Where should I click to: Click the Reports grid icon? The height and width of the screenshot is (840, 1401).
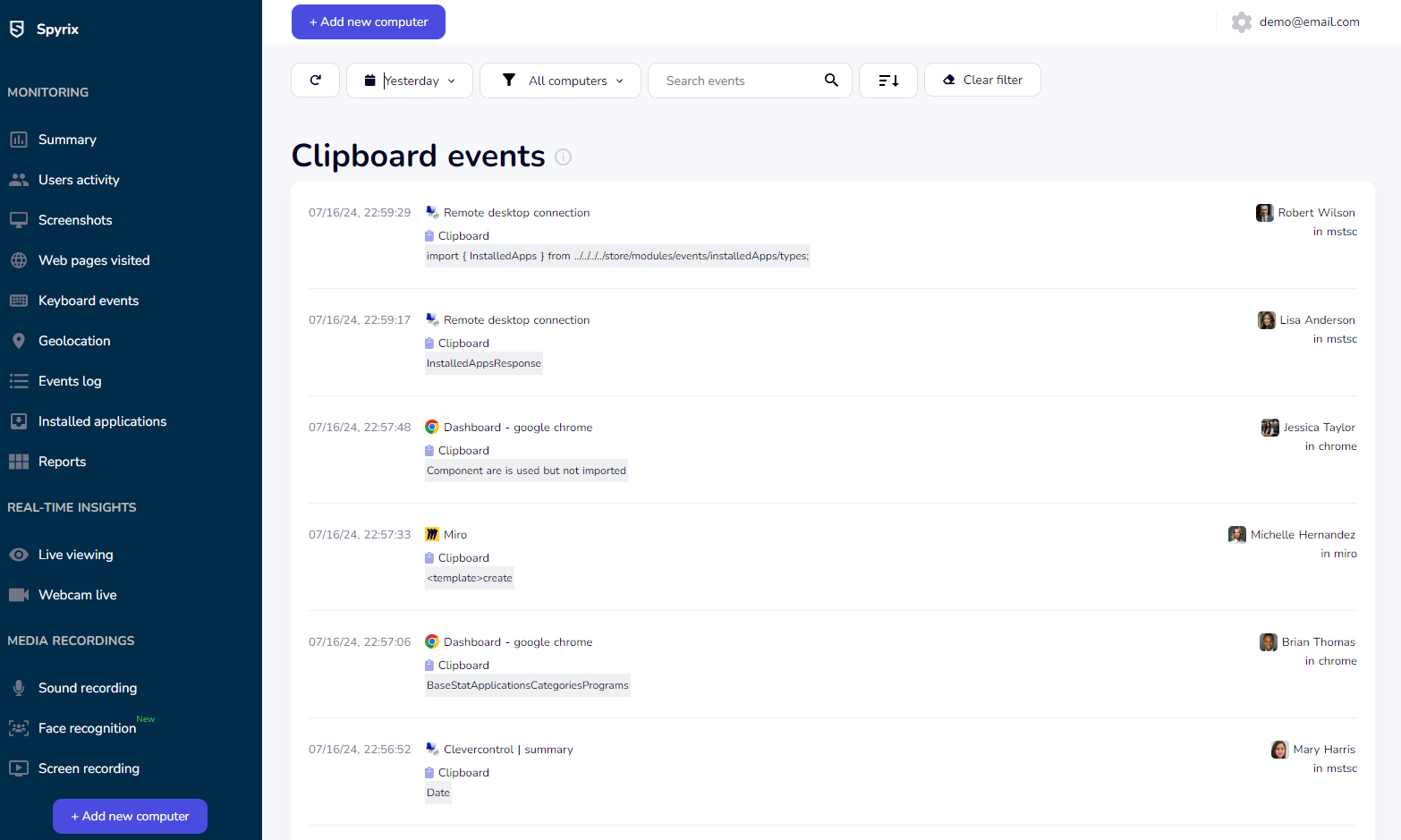tap(19, 462)
